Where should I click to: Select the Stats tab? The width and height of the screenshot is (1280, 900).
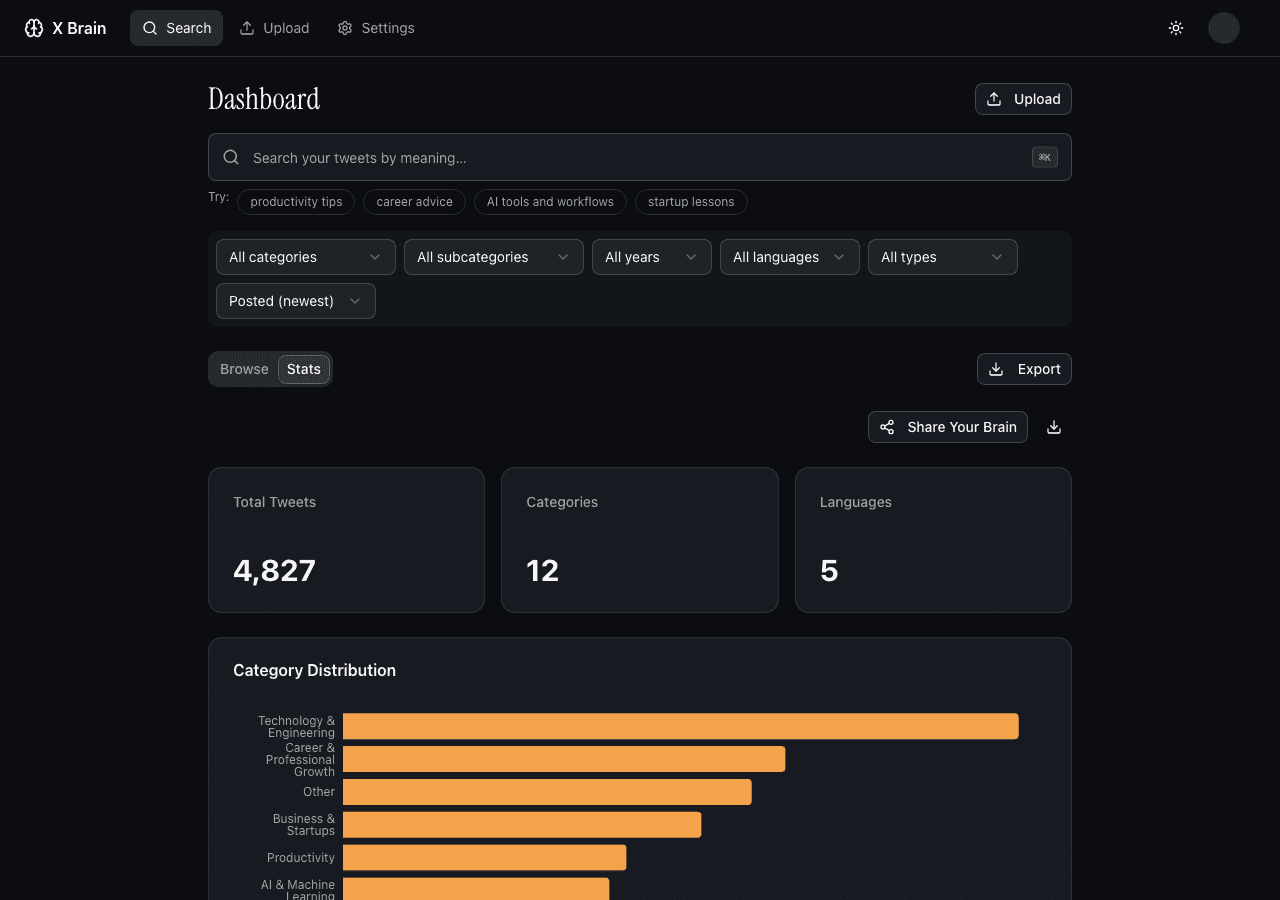coord(304,369)
